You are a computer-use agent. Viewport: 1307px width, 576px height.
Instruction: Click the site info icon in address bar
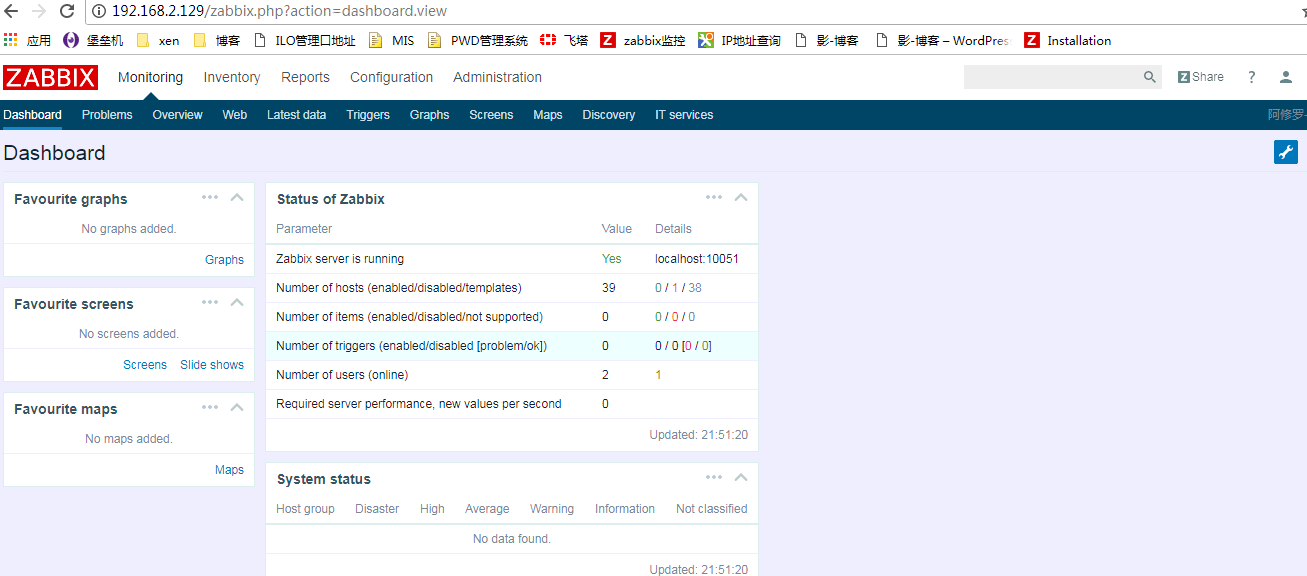[x=100, y=11]
